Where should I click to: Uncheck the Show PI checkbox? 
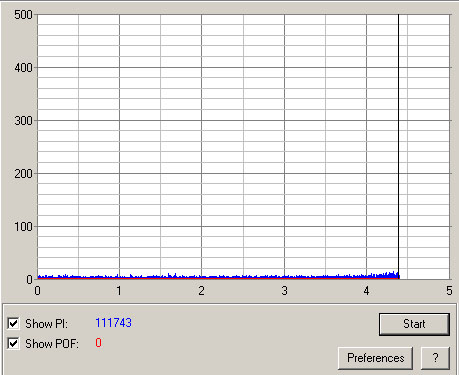13,323
